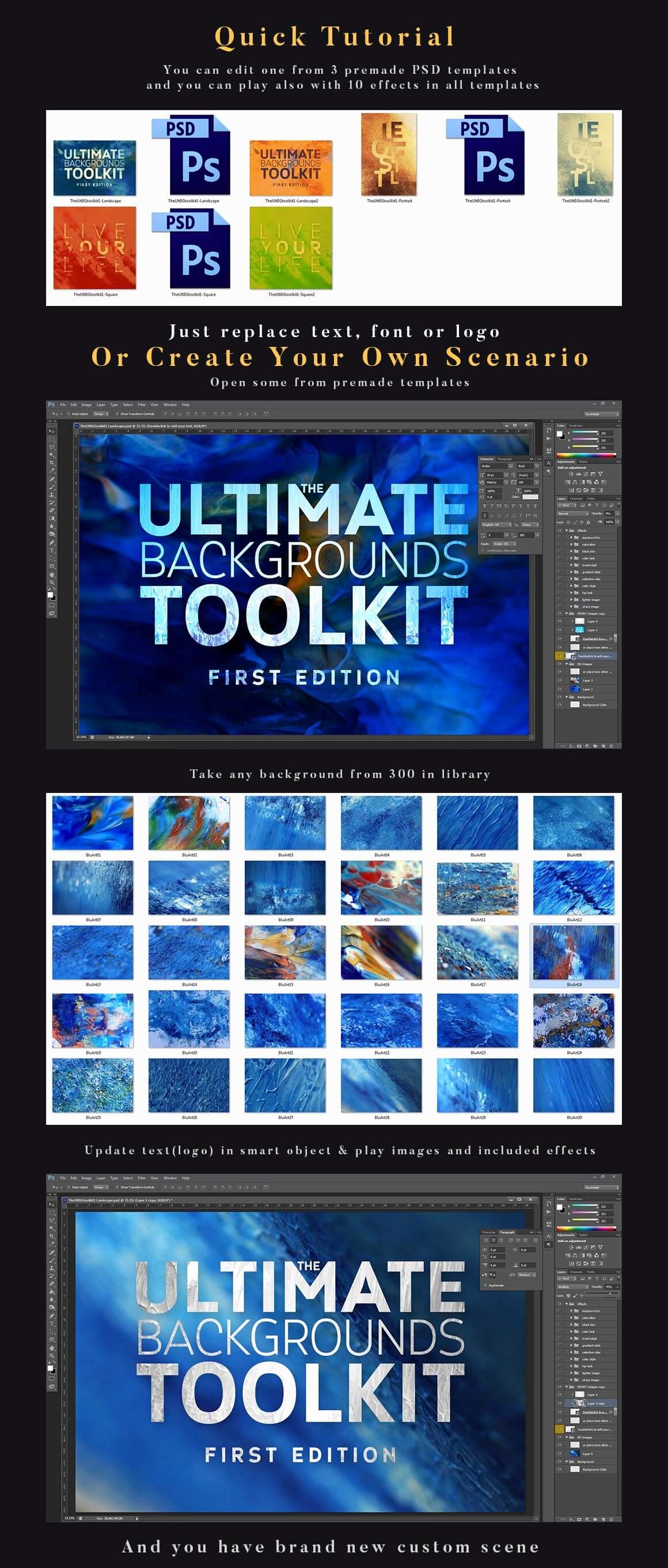
Task: Click the trash delete-layer button in upper Layers panel
Action: coord(612,746)
